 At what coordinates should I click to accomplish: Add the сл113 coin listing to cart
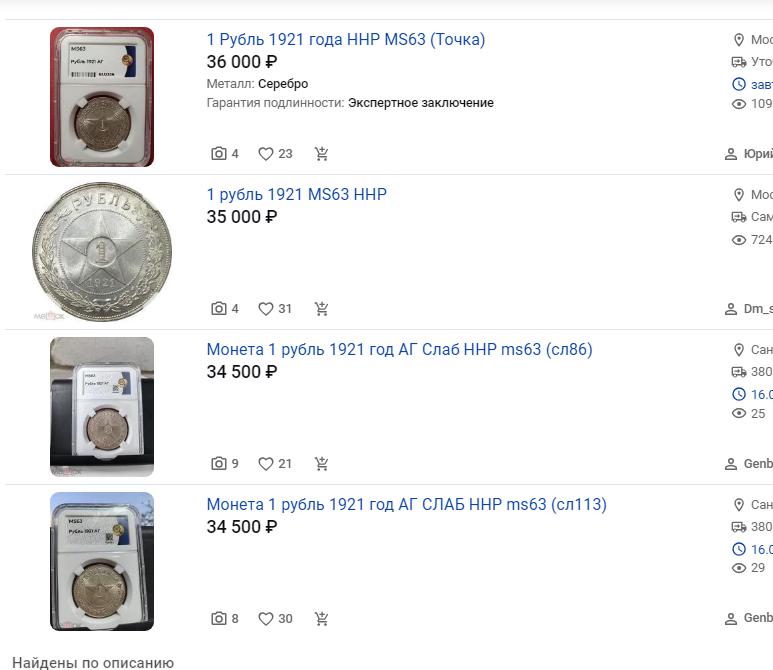pyautogui.click(x=321, y=618)
